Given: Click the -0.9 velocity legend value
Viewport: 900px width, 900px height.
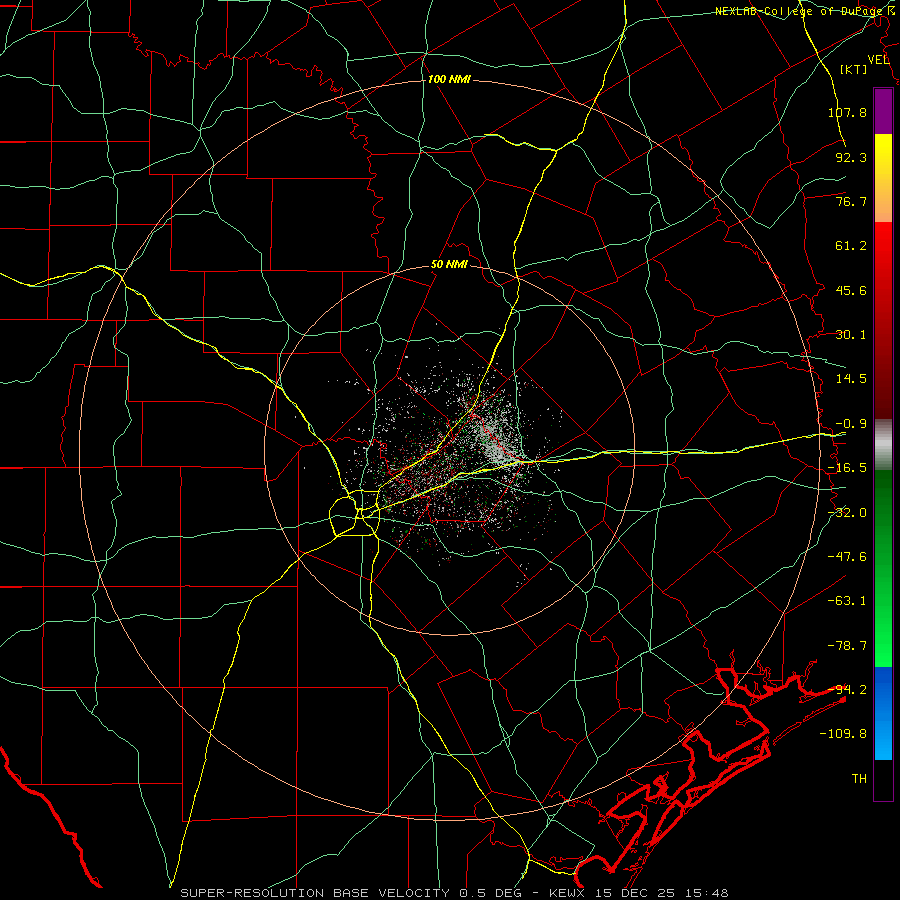Looking at the screenshot, I should coord(851,424).
